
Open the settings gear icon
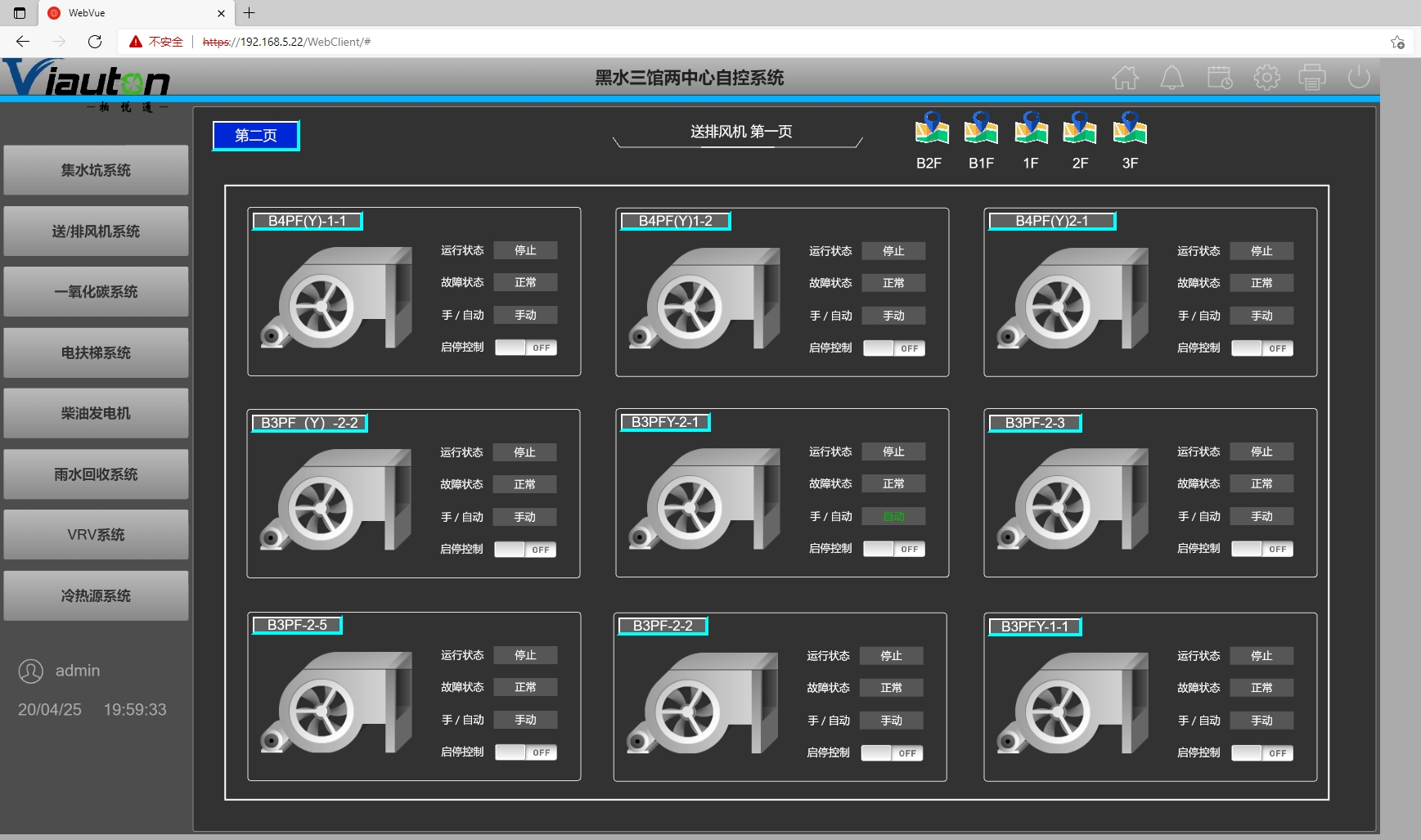click(1266, 78)
